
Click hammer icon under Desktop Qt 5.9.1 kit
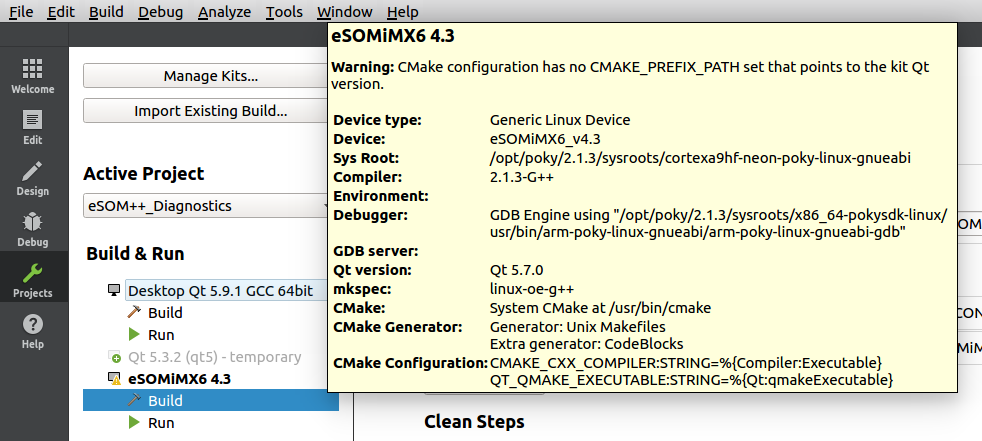tap(134, 312)
